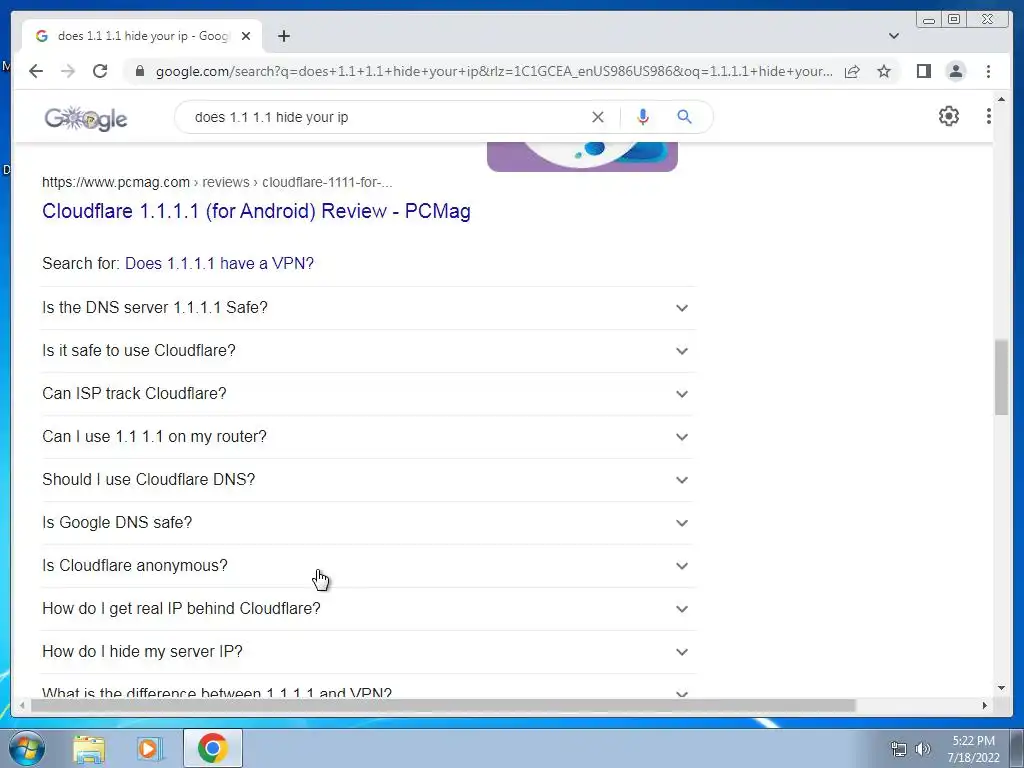Go back to the previous page
The width and height of the screenshot is (1024, 768).
[x=36, y=71]
